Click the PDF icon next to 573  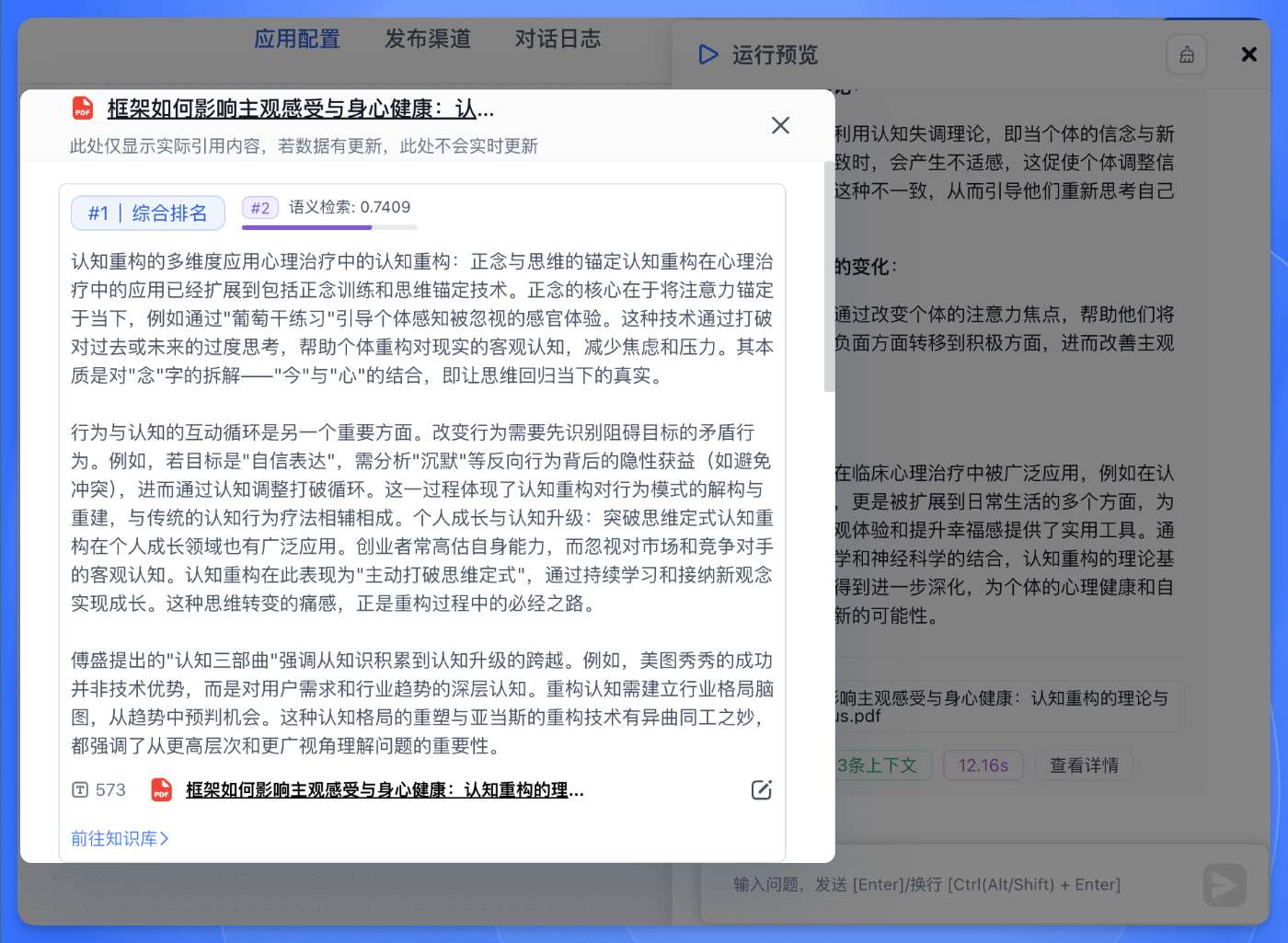tap(162, 790)
